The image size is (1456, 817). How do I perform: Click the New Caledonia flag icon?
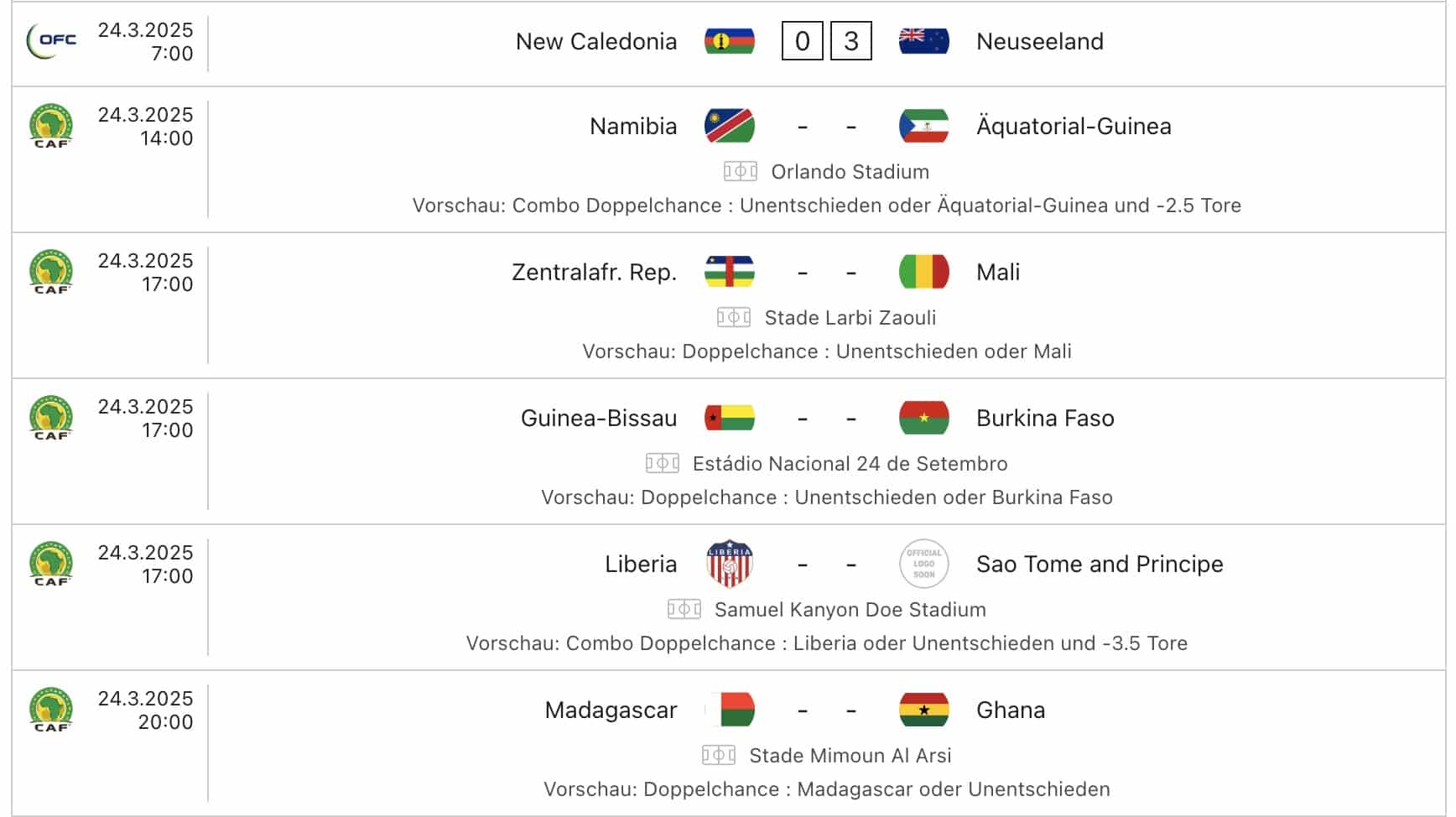click(x=730, y=41)
